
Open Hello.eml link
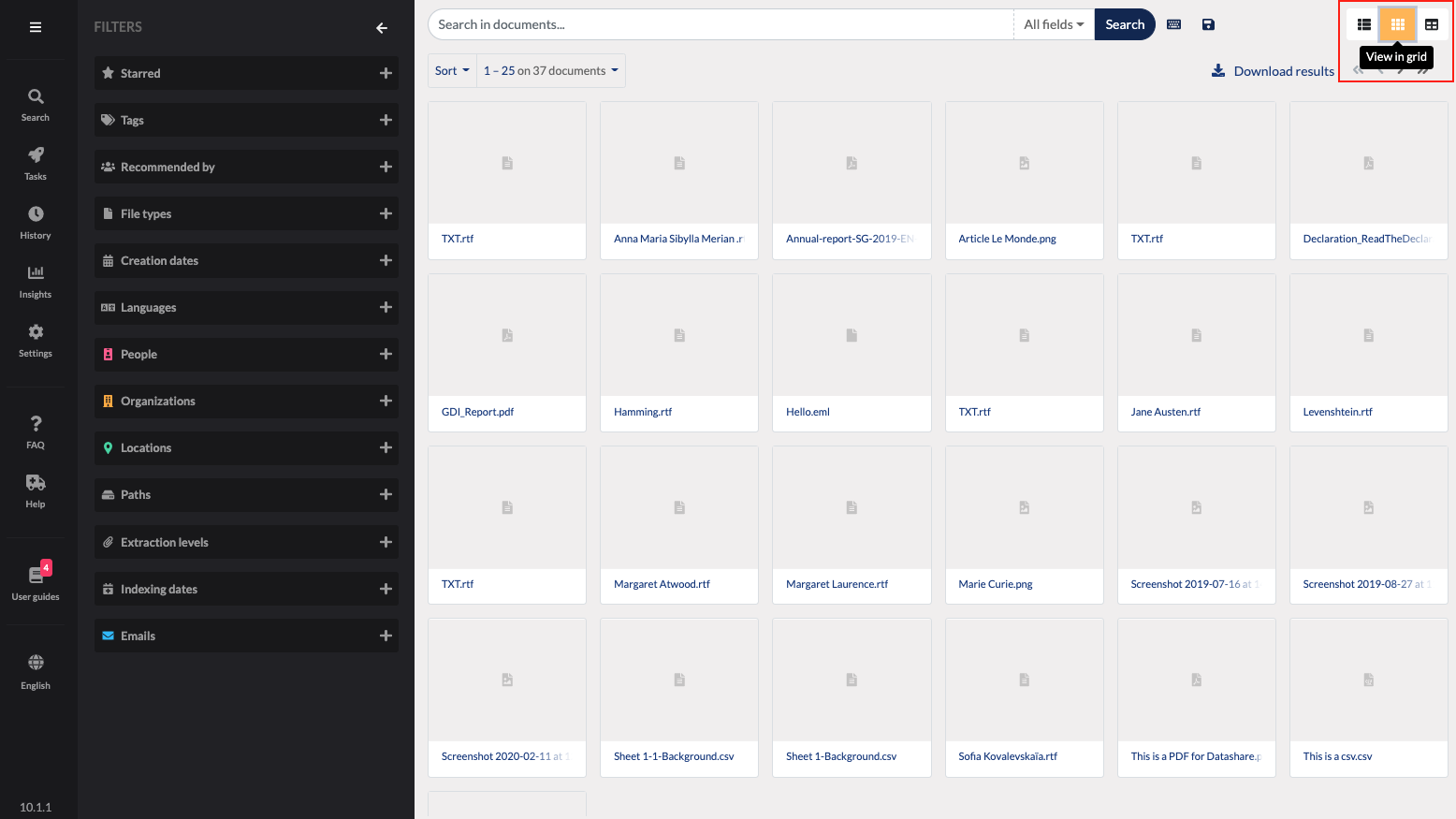click(x=808, y=412)
